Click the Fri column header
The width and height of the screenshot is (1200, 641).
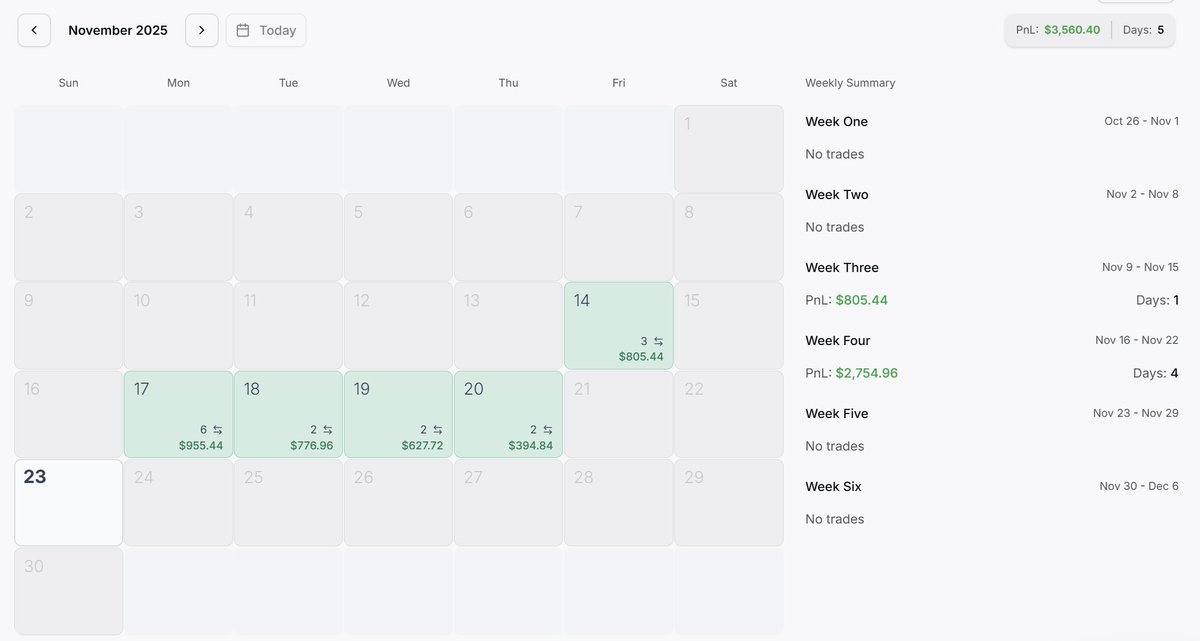tap(619, 83)
